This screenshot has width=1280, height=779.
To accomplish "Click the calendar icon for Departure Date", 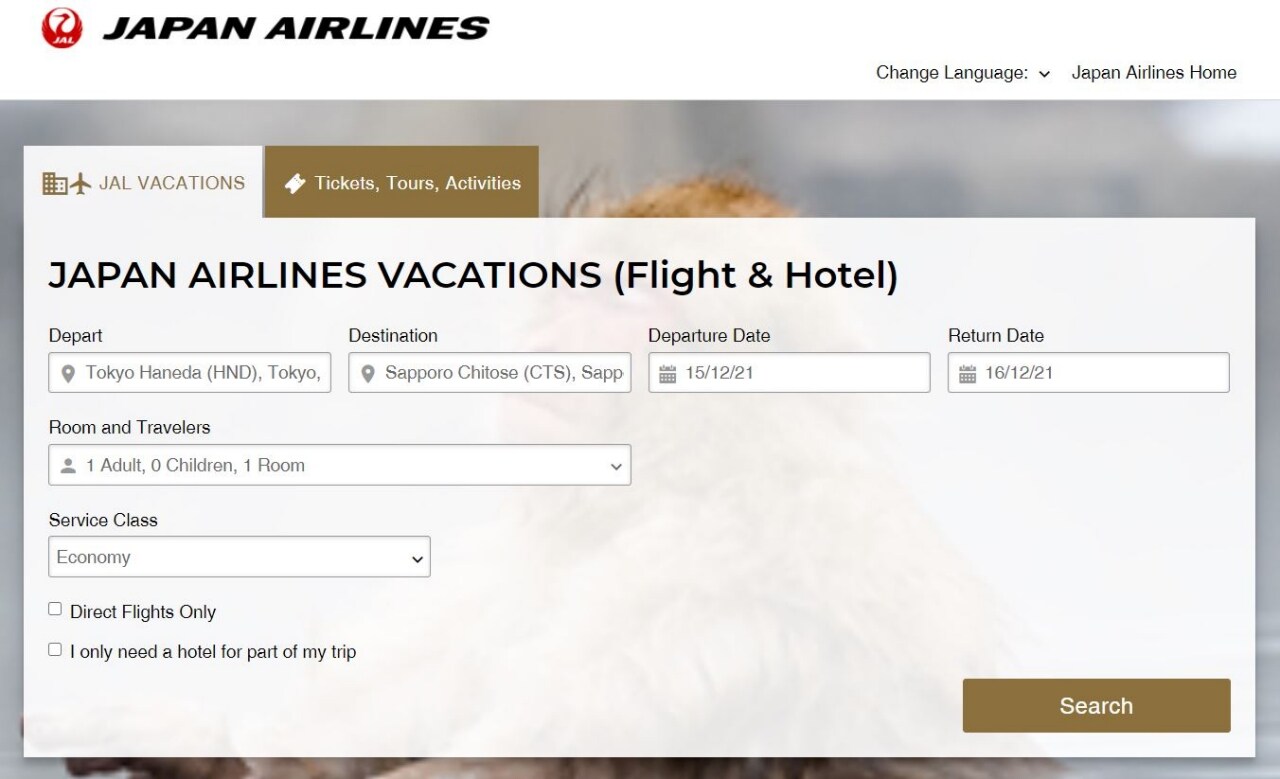I will pos(668,374).
